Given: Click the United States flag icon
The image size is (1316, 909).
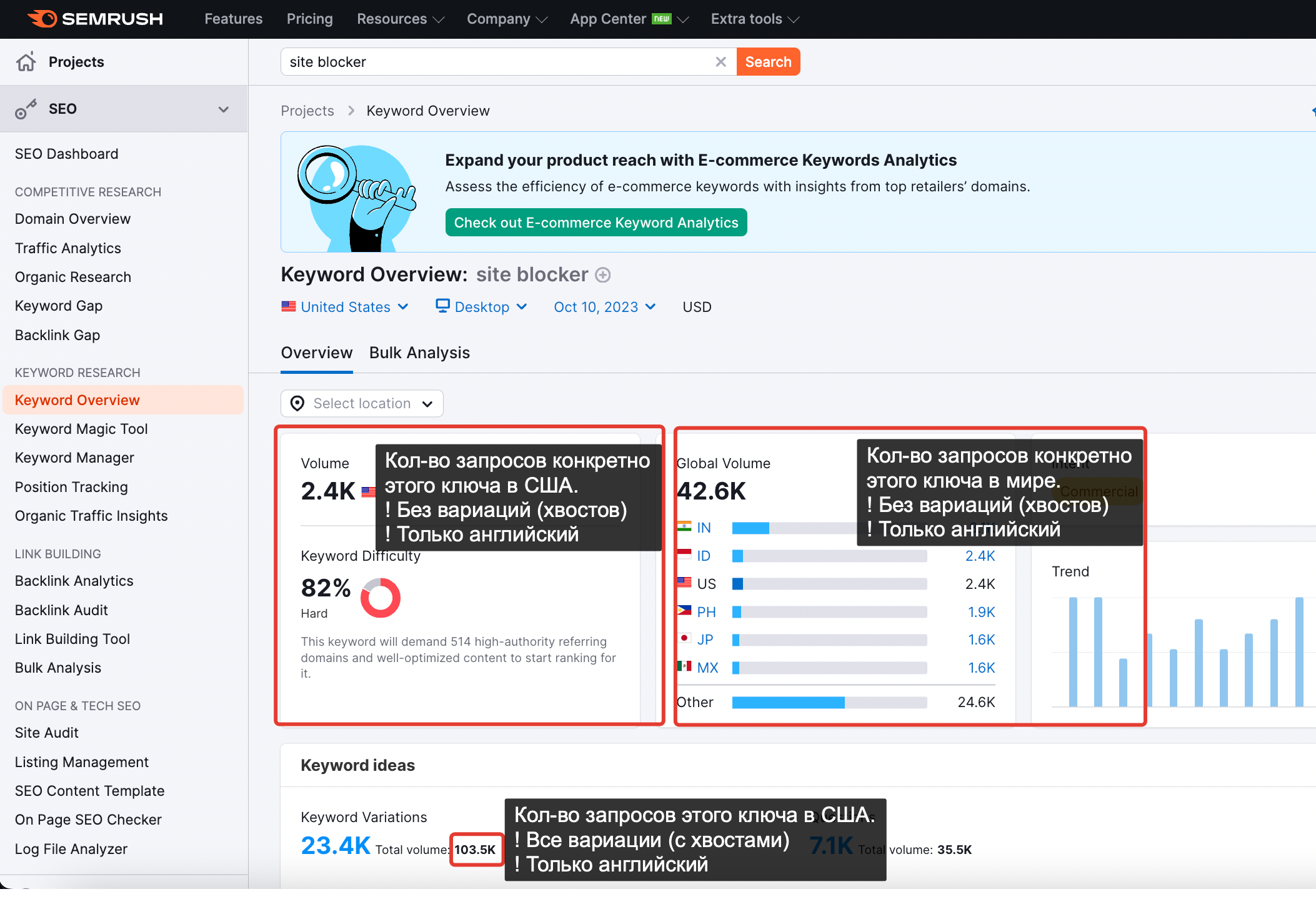Looking at the screenshot, I should point(289,307).
